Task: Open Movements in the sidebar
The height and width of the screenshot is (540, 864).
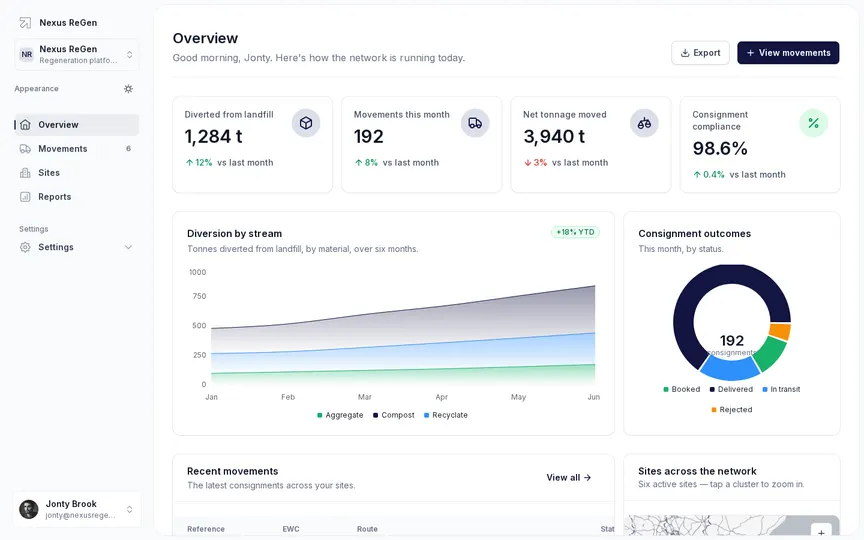Action: coord(77,149)
